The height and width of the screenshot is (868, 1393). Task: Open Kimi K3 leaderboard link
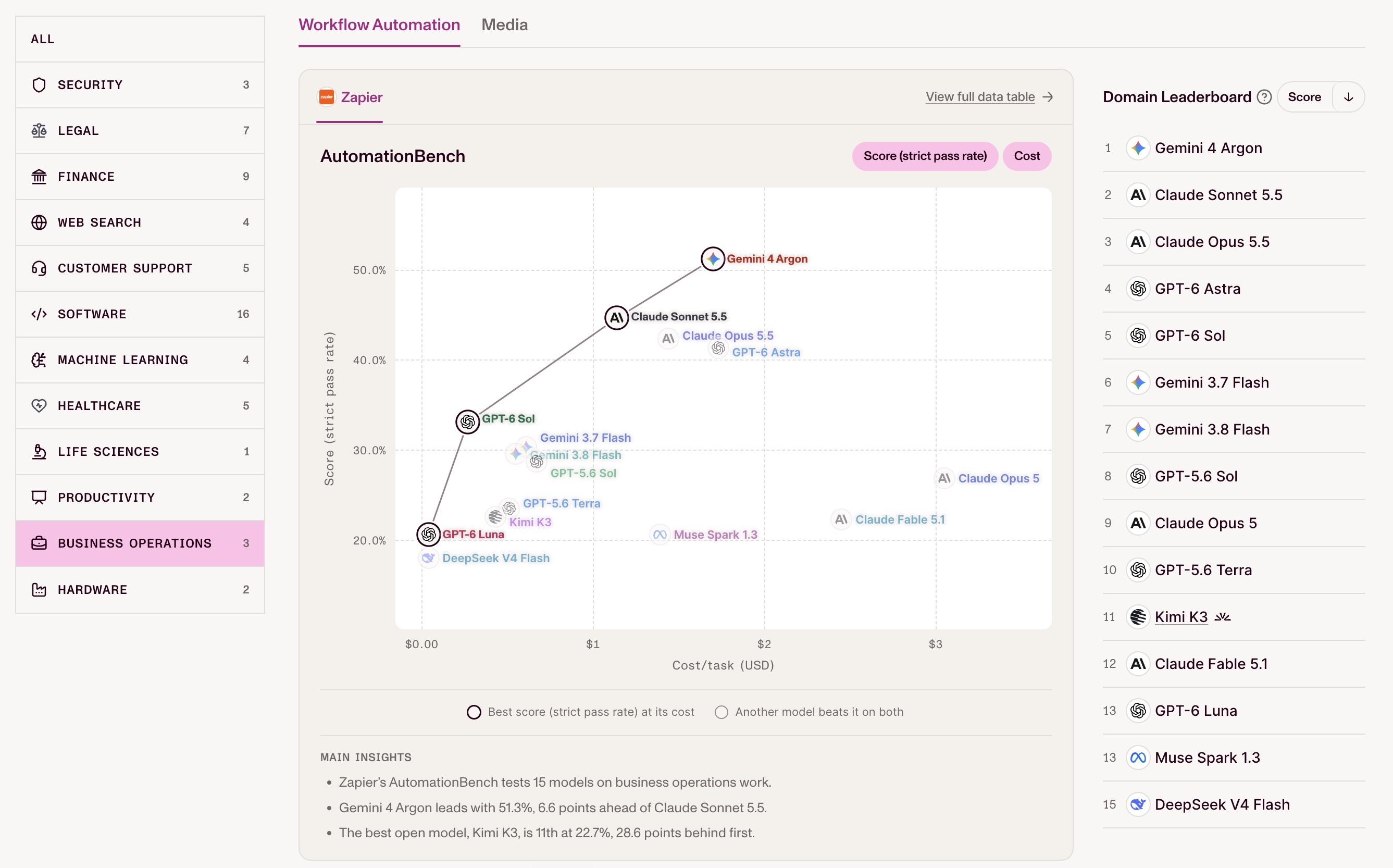[x=1181, y=617]
